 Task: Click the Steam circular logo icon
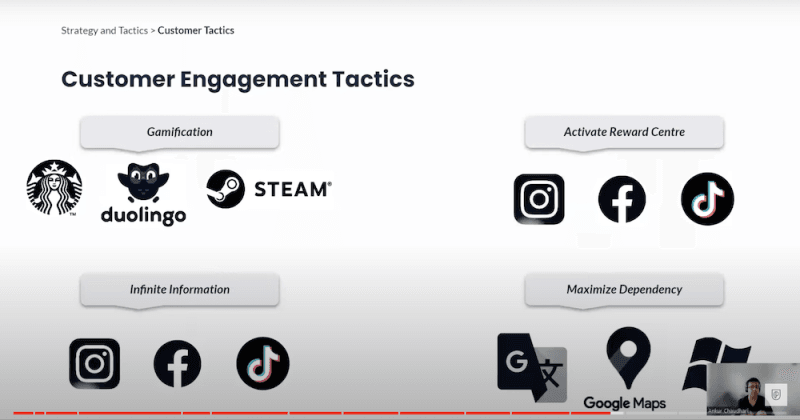click(x=226, y=189)
